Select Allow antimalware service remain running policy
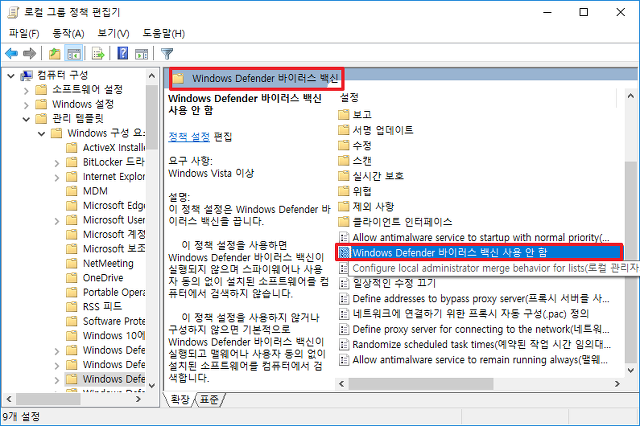Viewport: 640px width, 426px height. click(x=473, y=360)
